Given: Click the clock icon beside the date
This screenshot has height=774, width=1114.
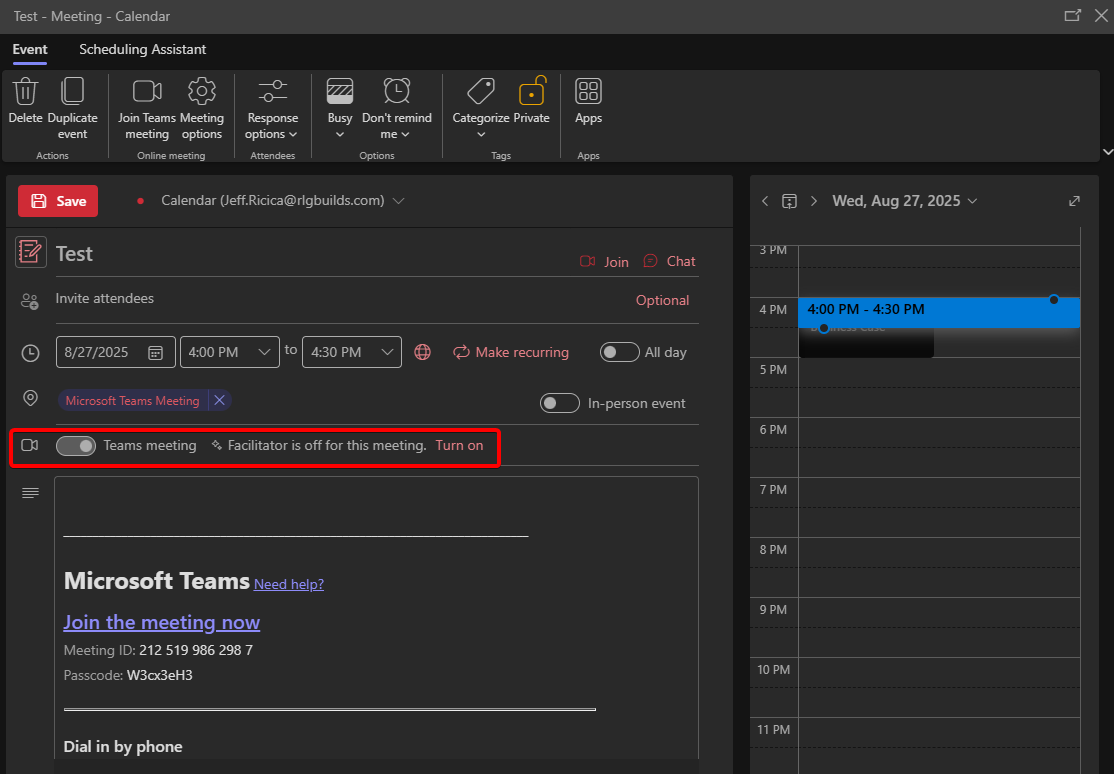Looking at the screenshot, I should click(31, 353).
